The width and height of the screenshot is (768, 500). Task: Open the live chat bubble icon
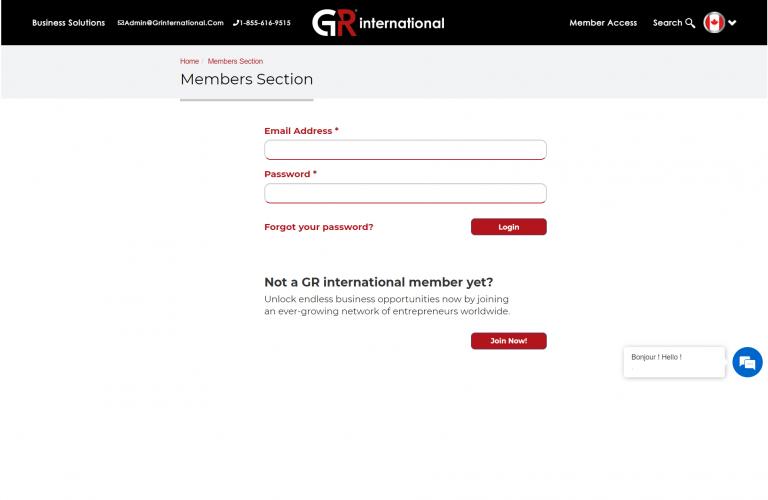tap(747, 362)
